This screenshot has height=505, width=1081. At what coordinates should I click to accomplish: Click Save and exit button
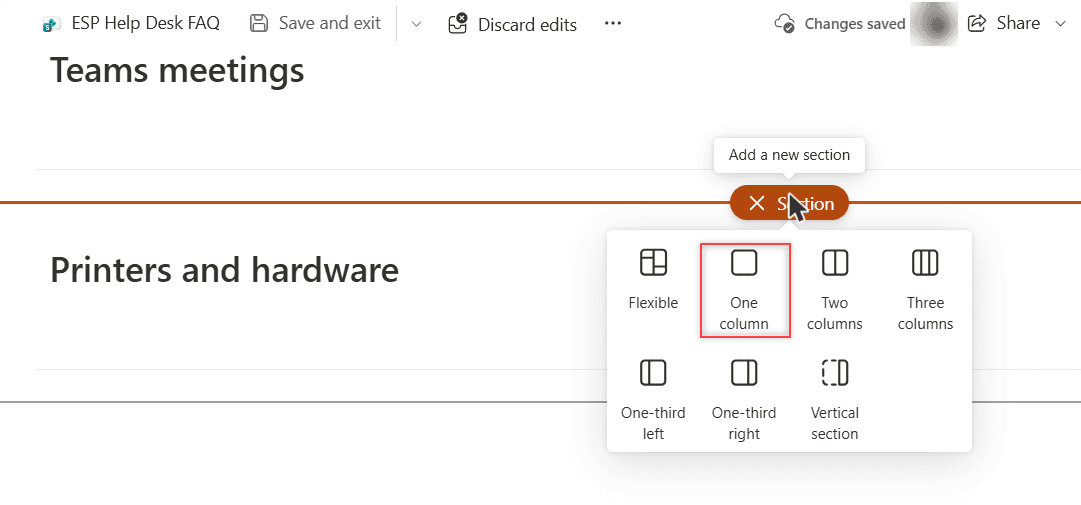[x=315, y=23]
